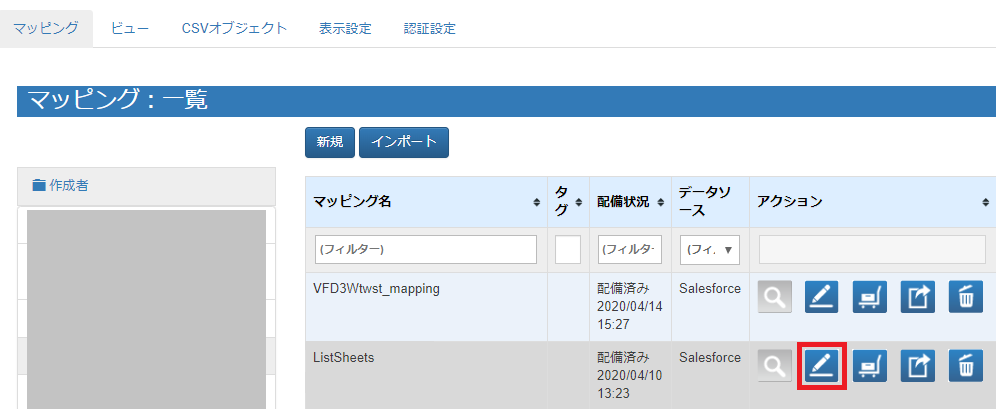Viewport: 996px width, 409px height.
Task: Click export icon for VFD3Wtwst_mapping row
Action: [x=917, y=297]
